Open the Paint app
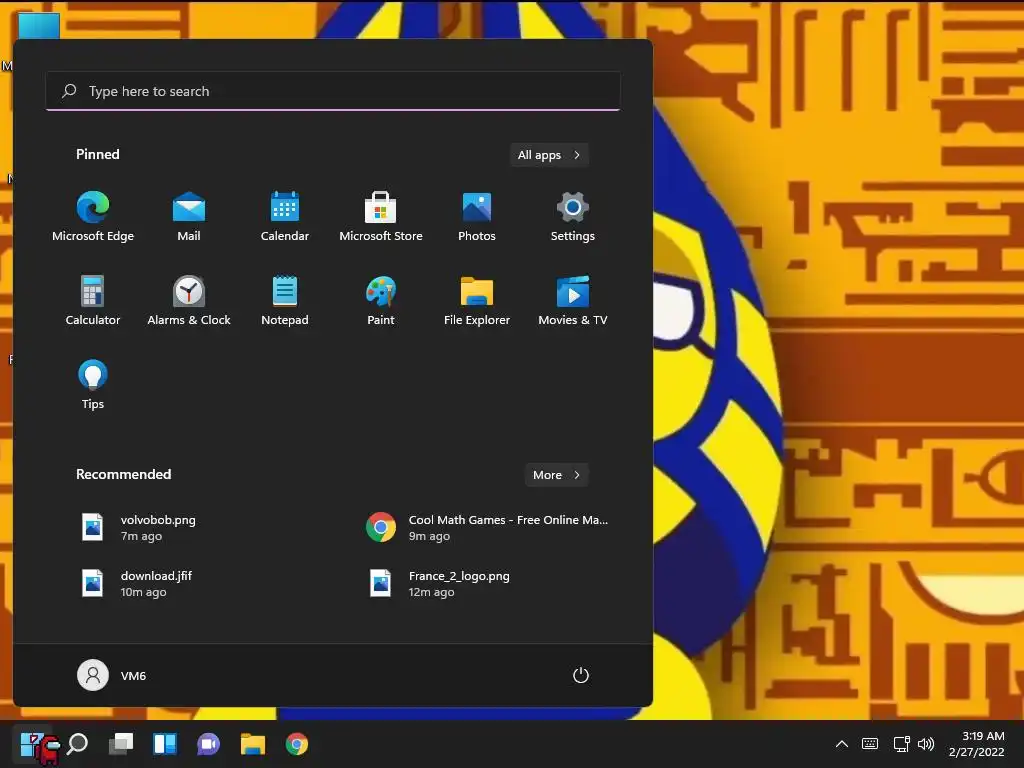The width and height of the screenshot is (1024, 768). (x=381, y=300)
